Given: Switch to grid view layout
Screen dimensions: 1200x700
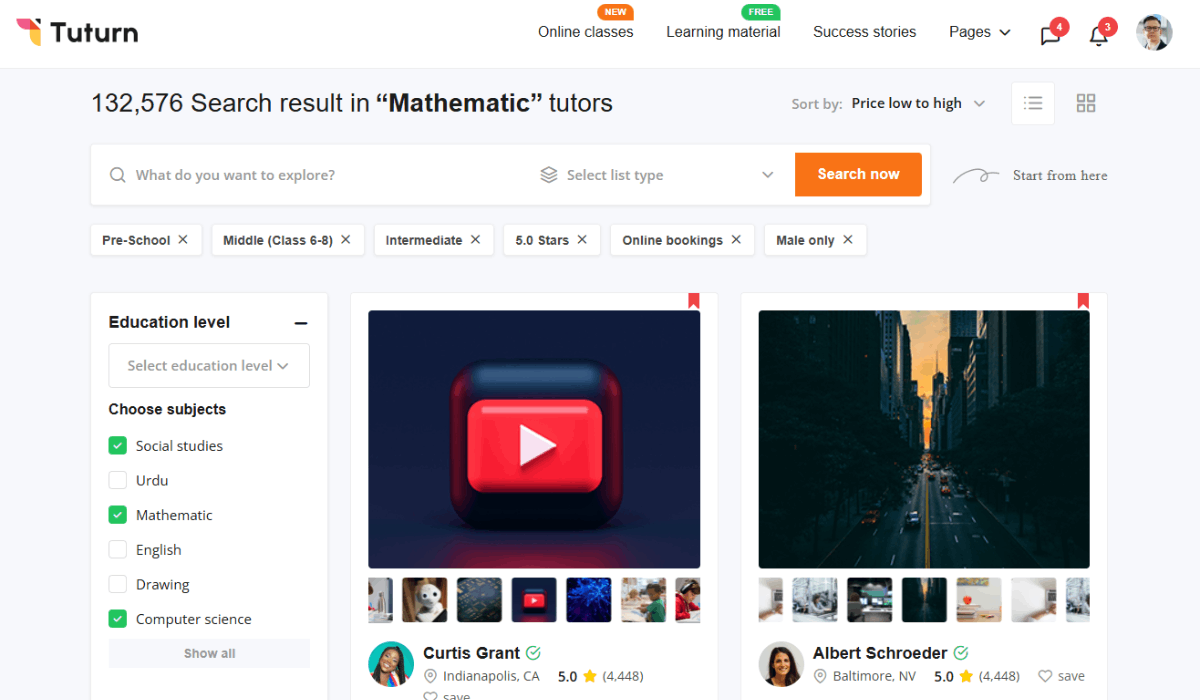Looking at the screenshot, I should [1086, 103].
